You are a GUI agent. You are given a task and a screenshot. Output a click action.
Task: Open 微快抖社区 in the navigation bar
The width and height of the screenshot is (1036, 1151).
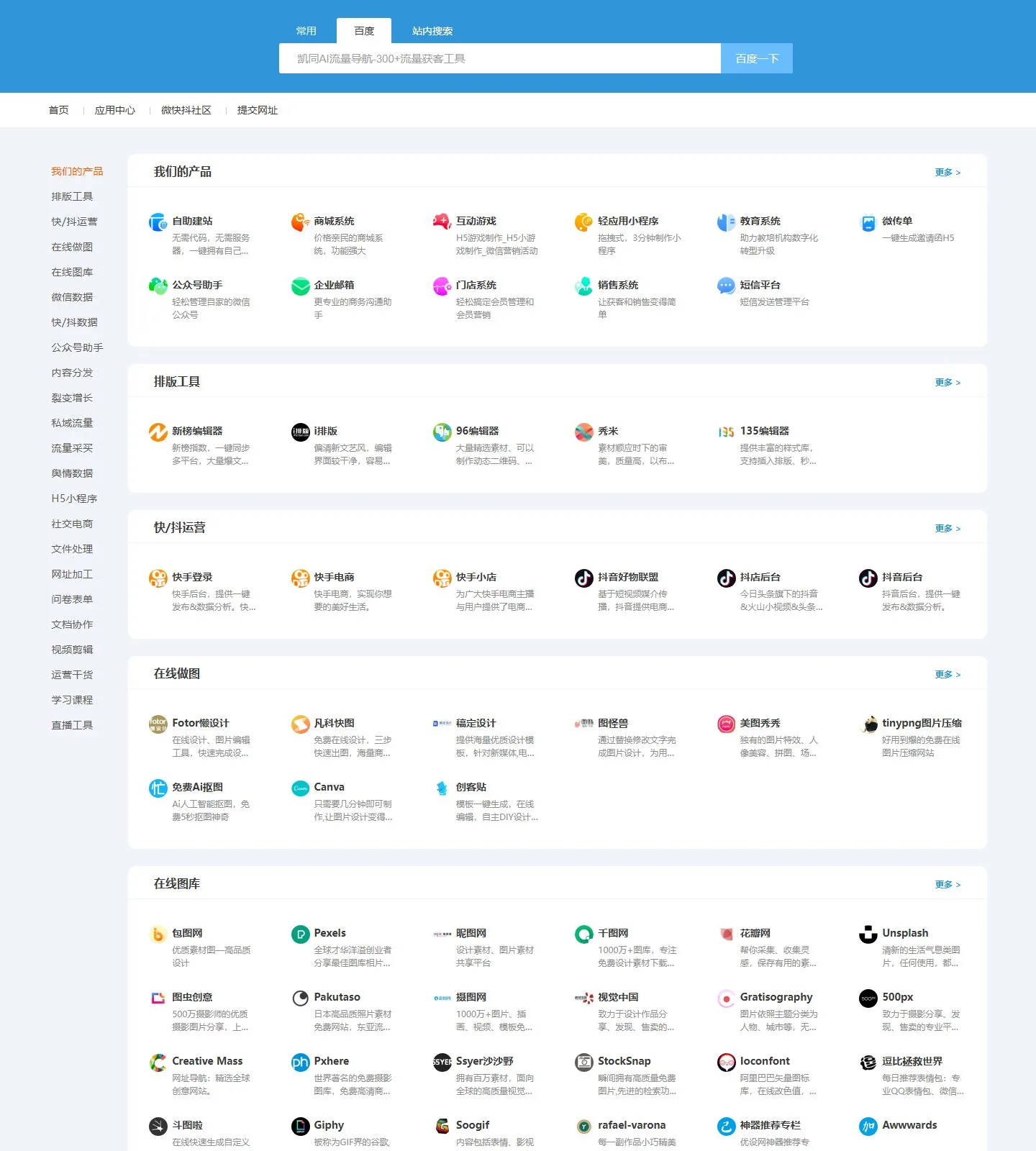(x=186, y=110)
